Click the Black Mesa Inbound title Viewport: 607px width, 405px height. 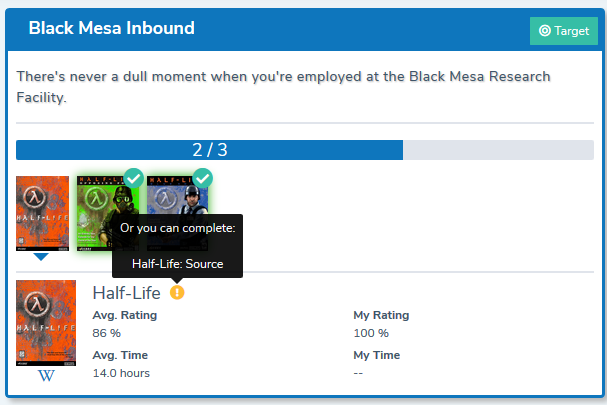pyautogui.click(x=111, y=28)
